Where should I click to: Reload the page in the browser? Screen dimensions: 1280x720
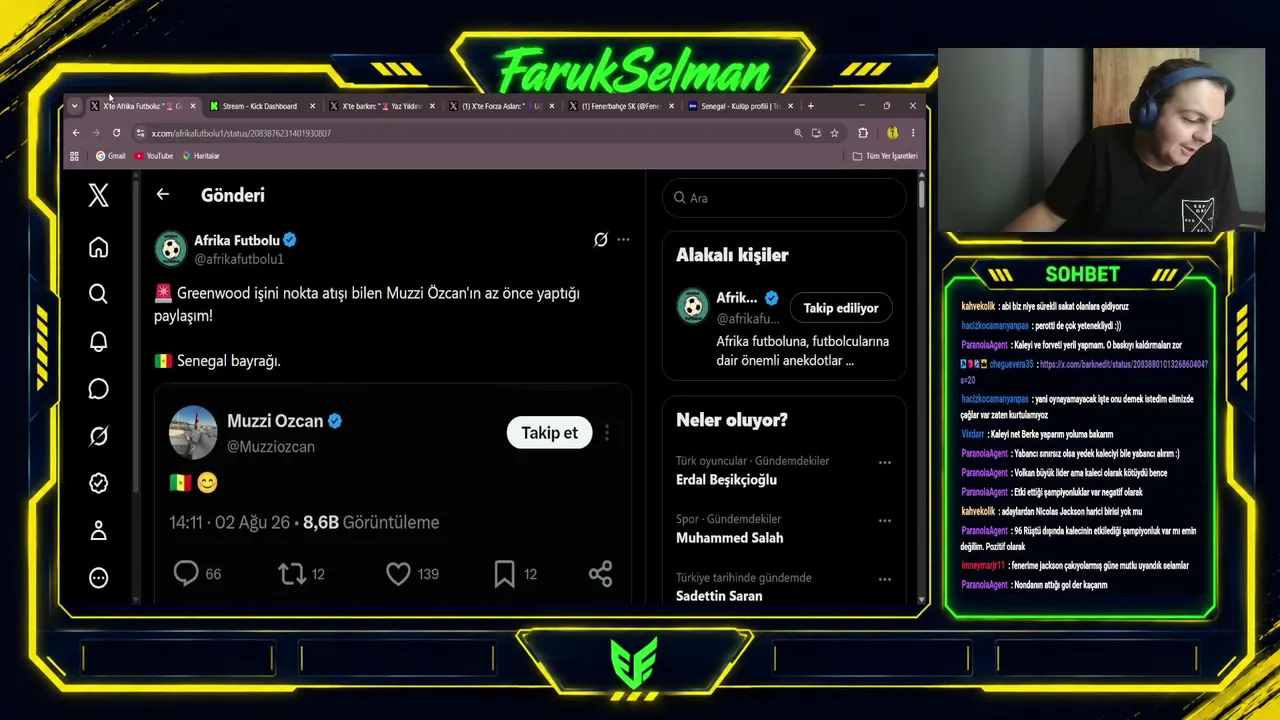[x=116, y=133]
